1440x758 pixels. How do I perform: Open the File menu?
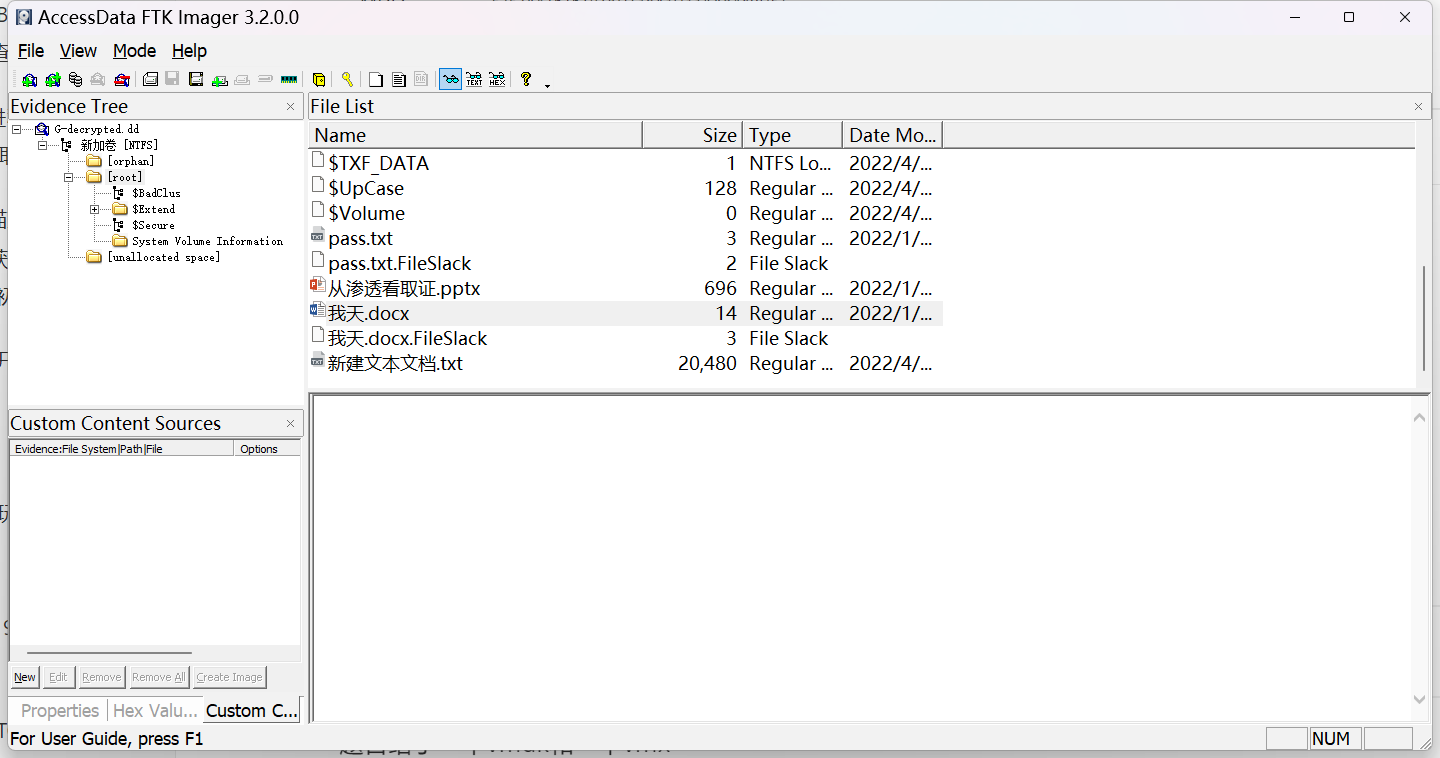click(31, 51)
